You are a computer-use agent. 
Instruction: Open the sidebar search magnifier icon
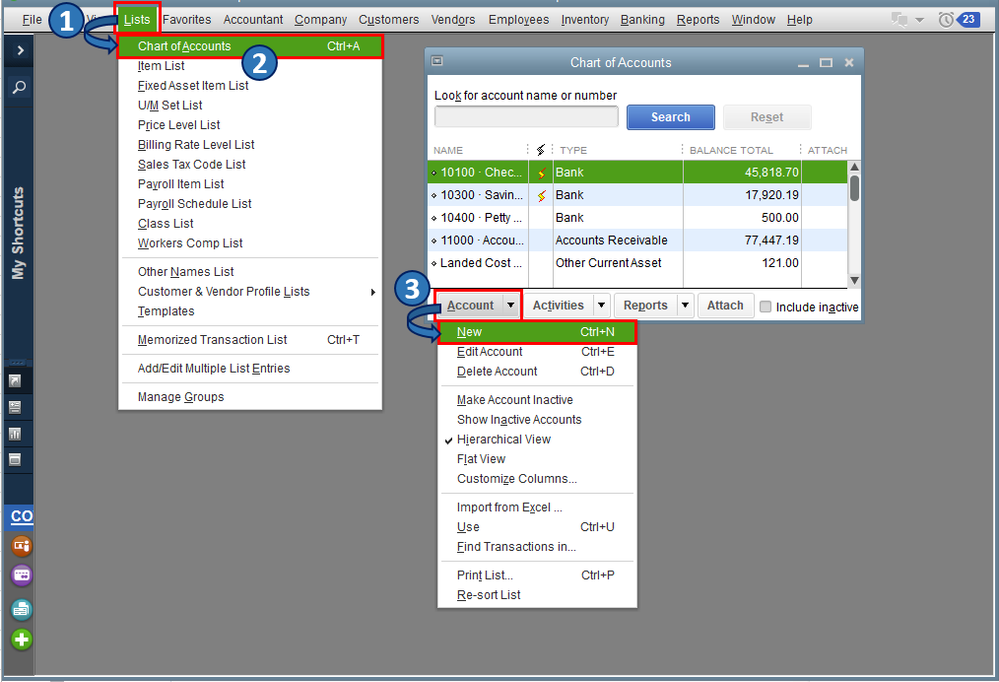(19, 87)
